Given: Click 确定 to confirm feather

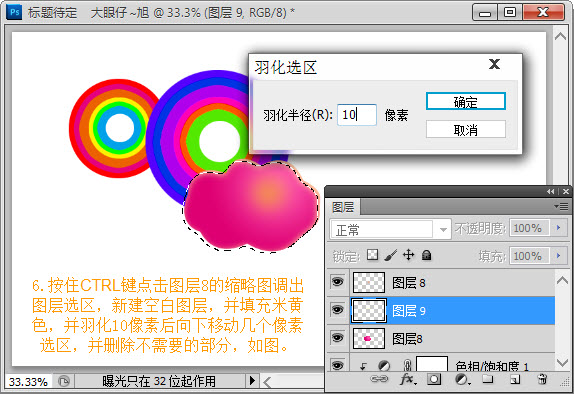Looking at the screenshot, I should click(x=466, y=101).
